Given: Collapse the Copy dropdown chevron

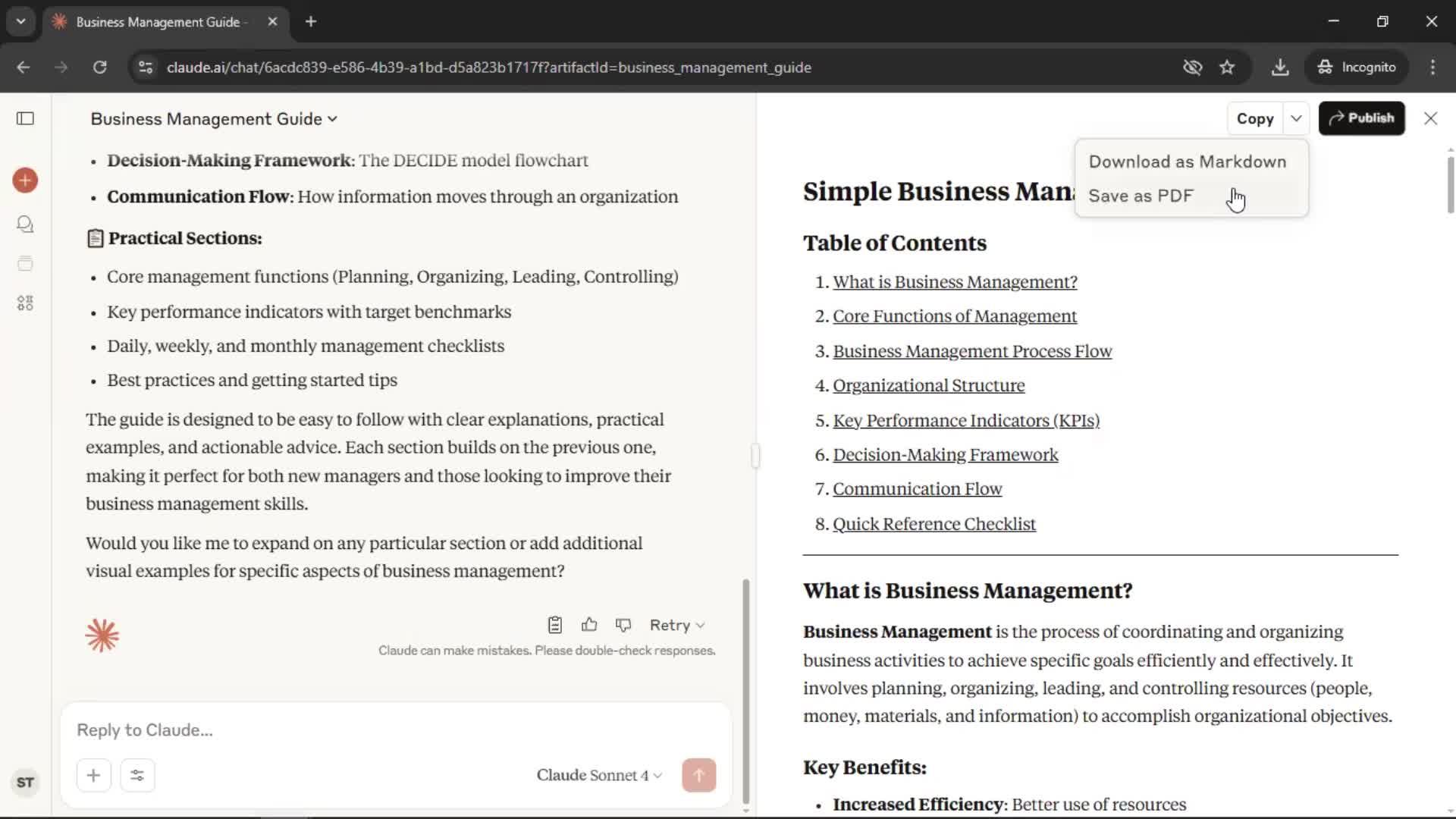Looking at the screenshot, I should 1296,118.
